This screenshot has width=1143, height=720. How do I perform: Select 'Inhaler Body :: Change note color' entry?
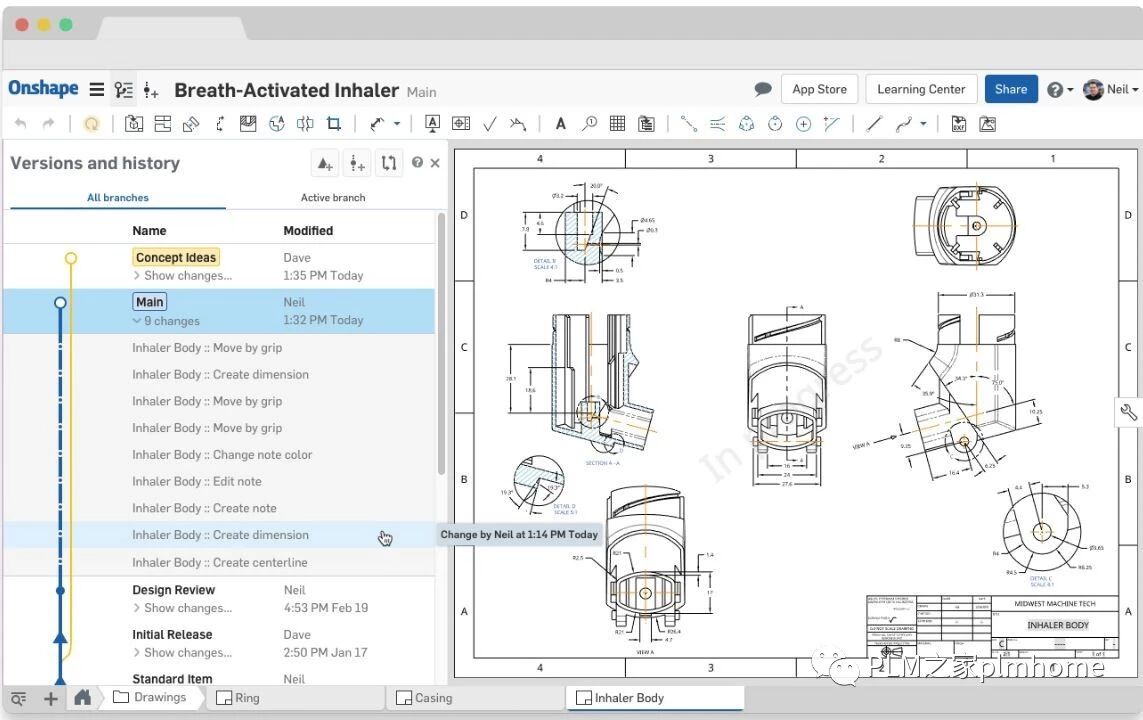(222, 455)
